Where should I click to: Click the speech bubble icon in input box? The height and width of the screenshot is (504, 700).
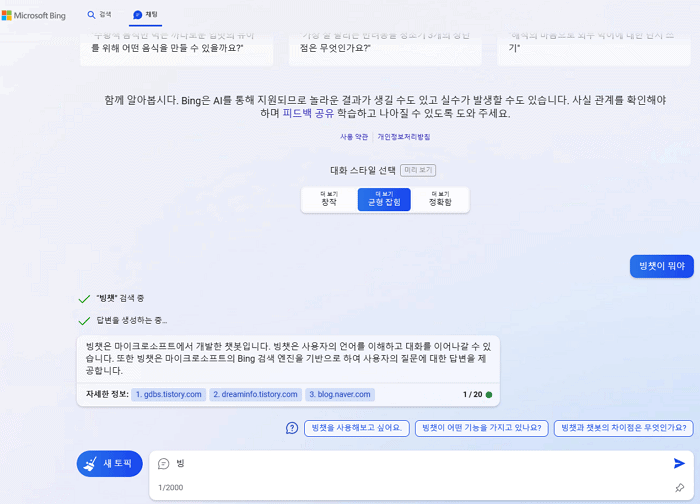(x=164, y=464)
